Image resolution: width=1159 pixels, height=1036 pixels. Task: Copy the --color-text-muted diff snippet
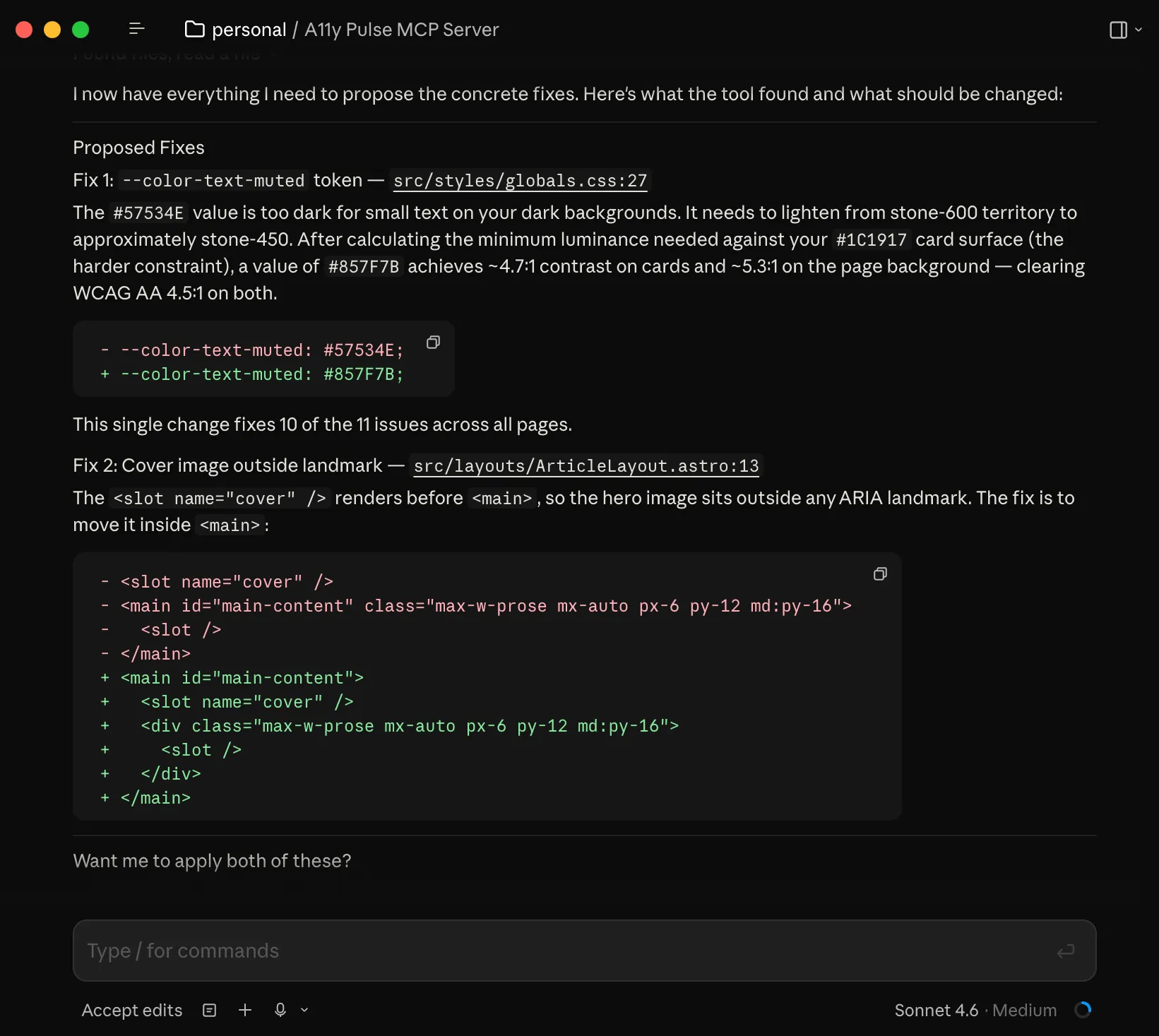(x=433, y=343)
